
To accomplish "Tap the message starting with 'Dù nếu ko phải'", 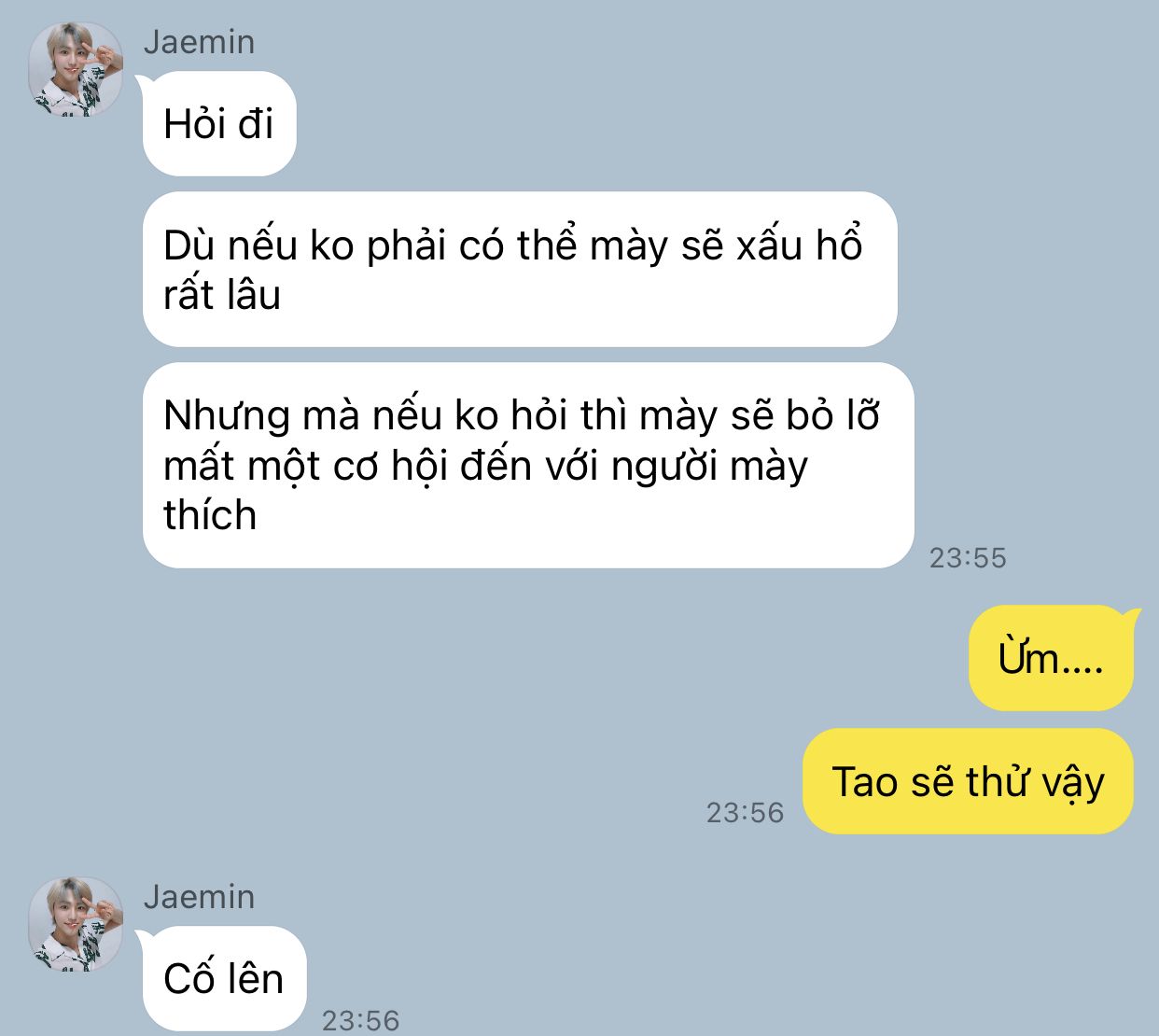I will coord(520,269).
